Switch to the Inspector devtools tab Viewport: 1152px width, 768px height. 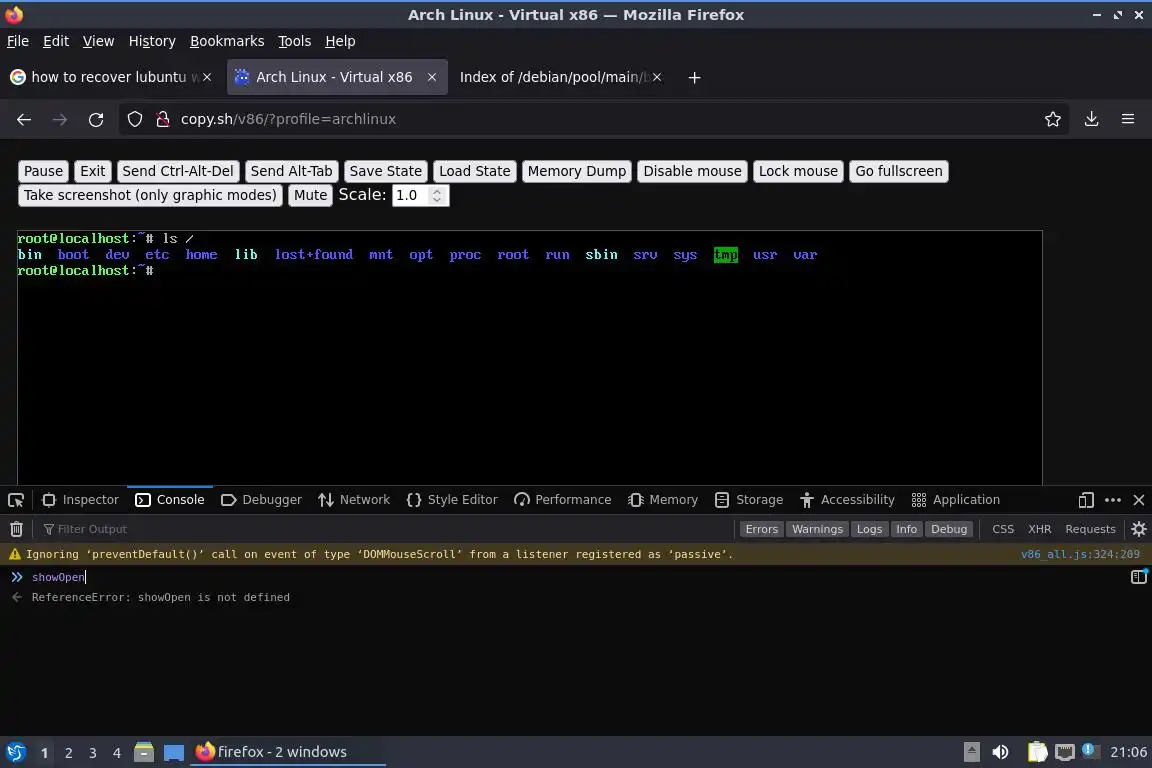[x=80, y=500]
